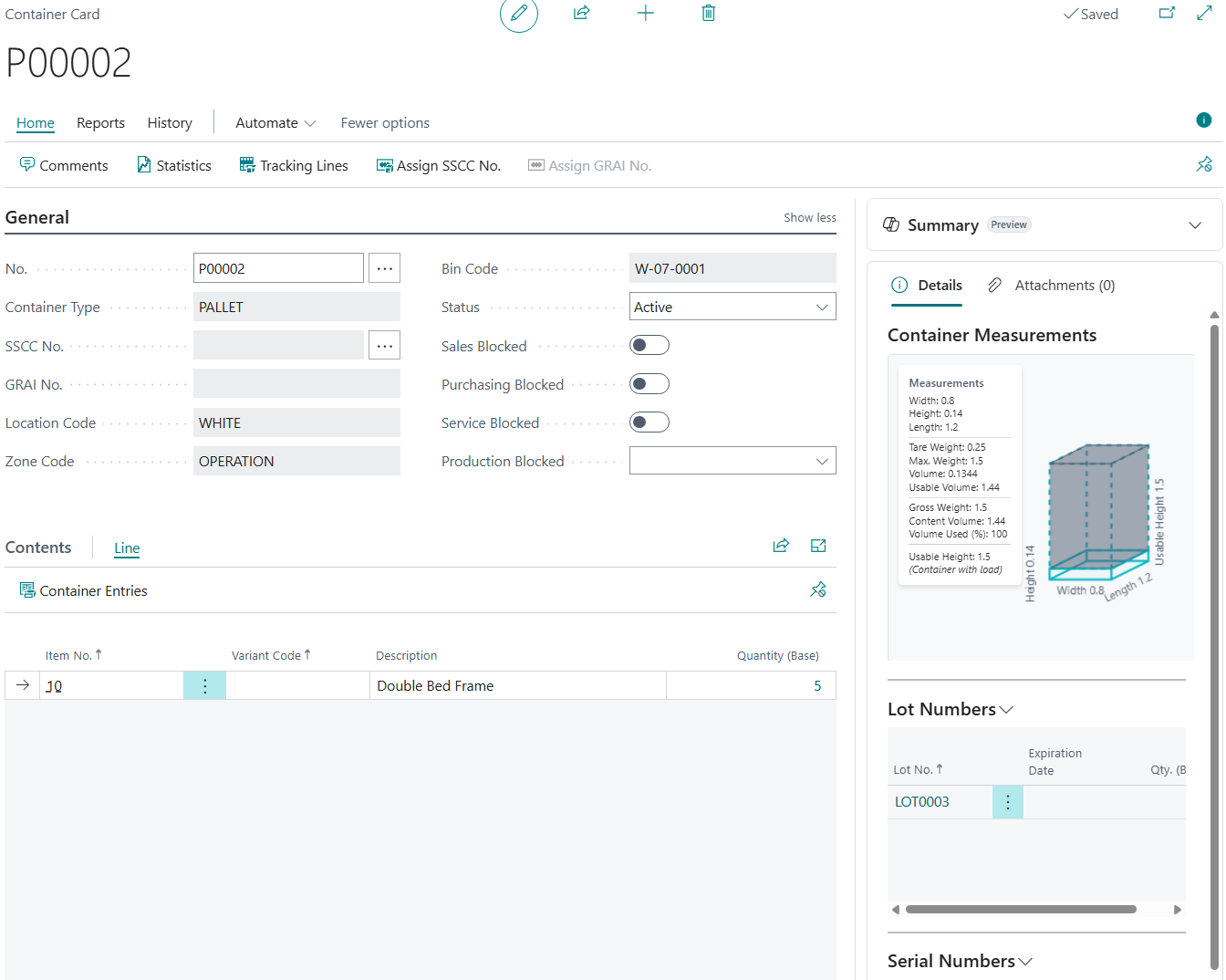Click Assign SSCC No. action
The height and width of the screenshot is (980, 1226).
point(439,165)
